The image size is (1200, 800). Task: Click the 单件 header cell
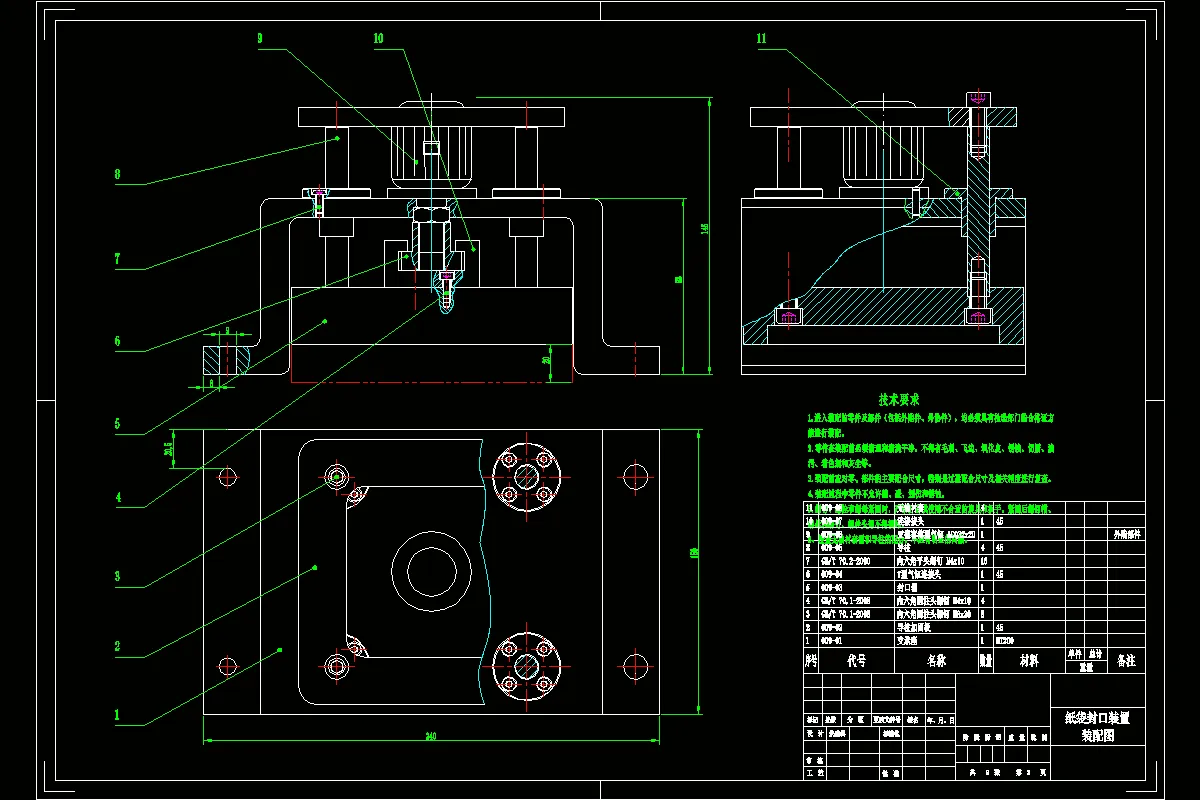(1075, 653)
